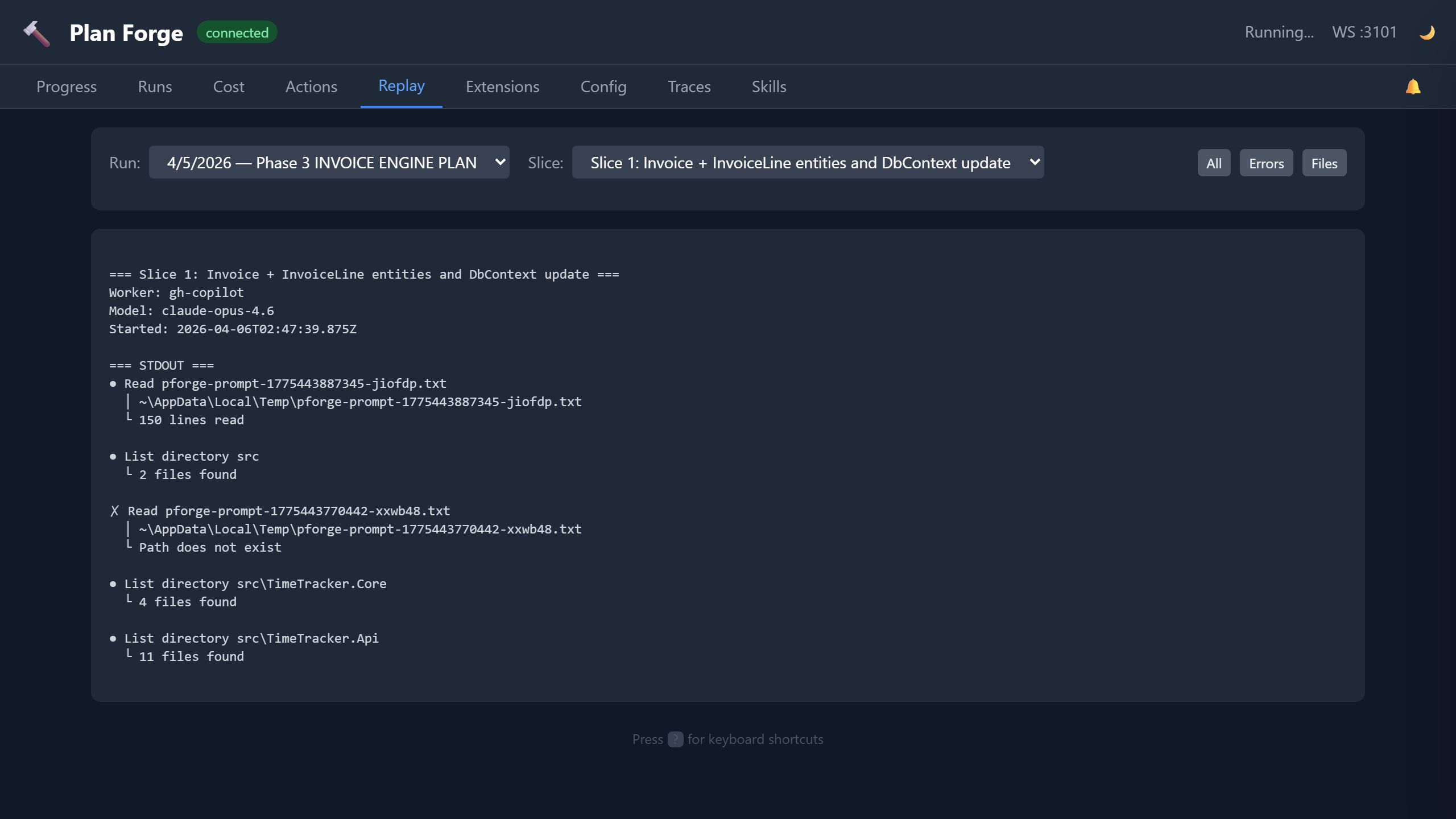Filter log to Files only
This screenshot has width=1456, height=819.
1324,163
